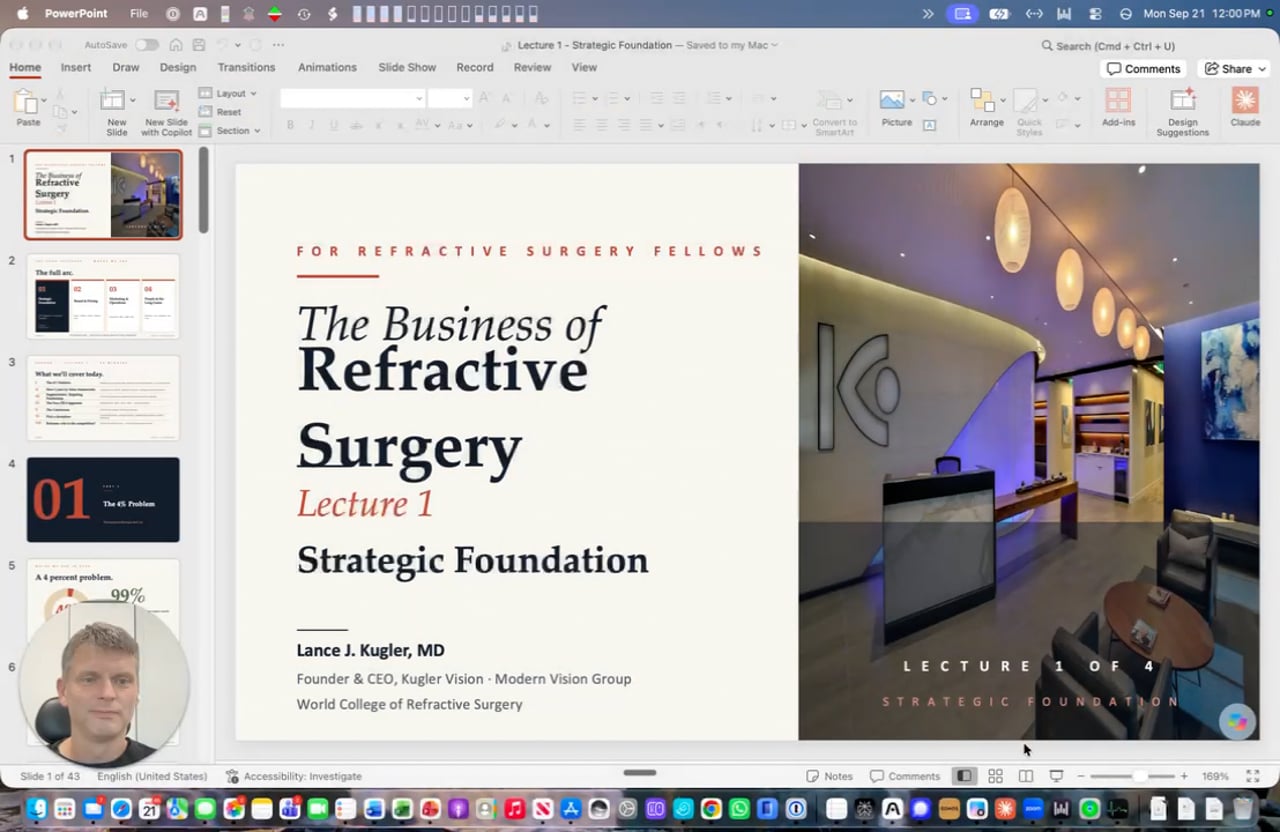The height and width of the screenshot is (832, 1280).
Task: Open the Insert ribbon tab
Action: click(x=76, y=67)
